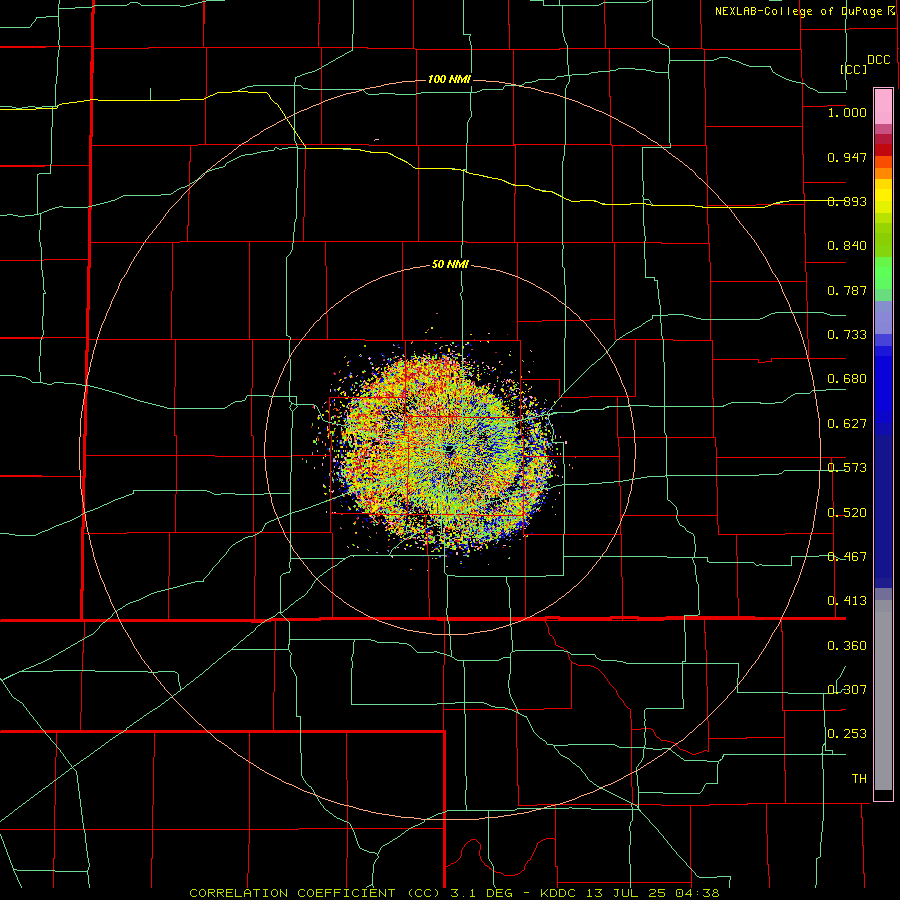Click the DCC label above the color scale

tap(879, 60)
